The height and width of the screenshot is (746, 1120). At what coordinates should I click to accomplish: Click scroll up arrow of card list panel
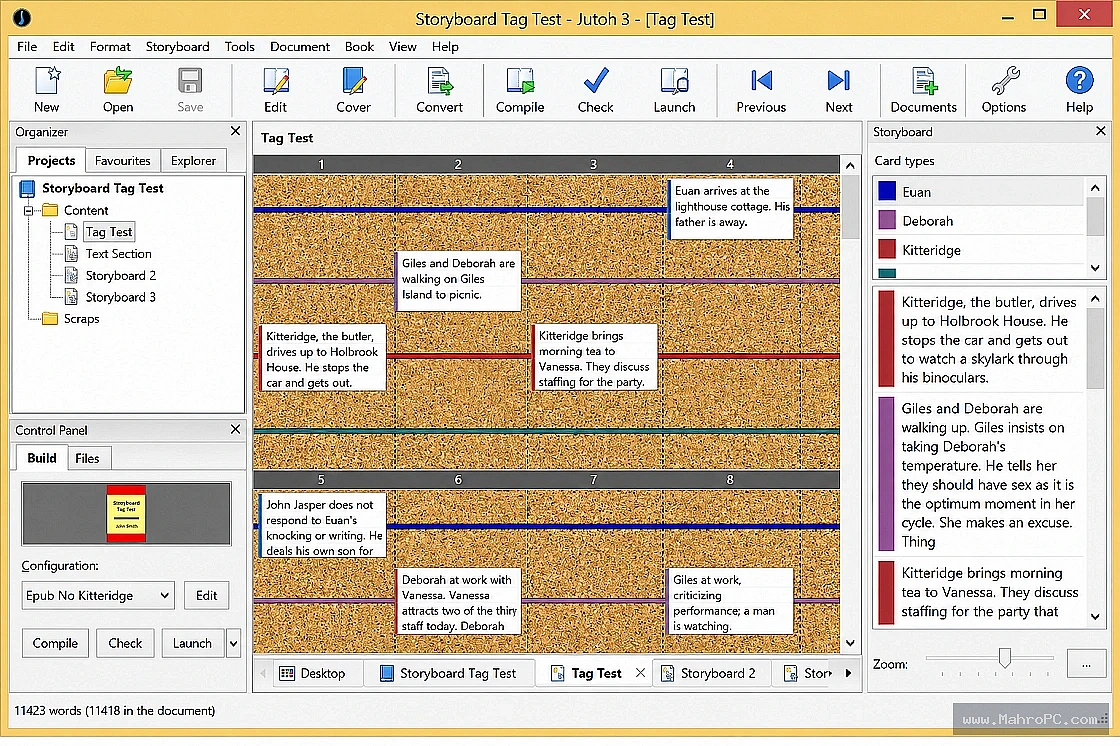click(1095, 299)
